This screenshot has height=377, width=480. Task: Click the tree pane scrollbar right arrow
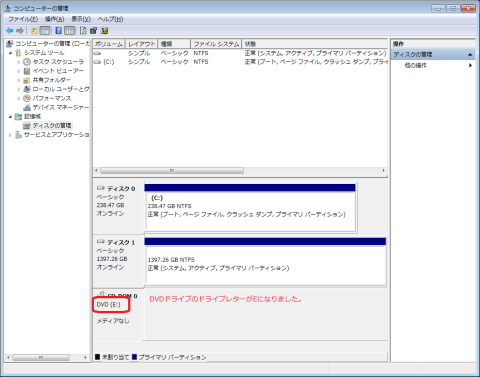[85, 357]
